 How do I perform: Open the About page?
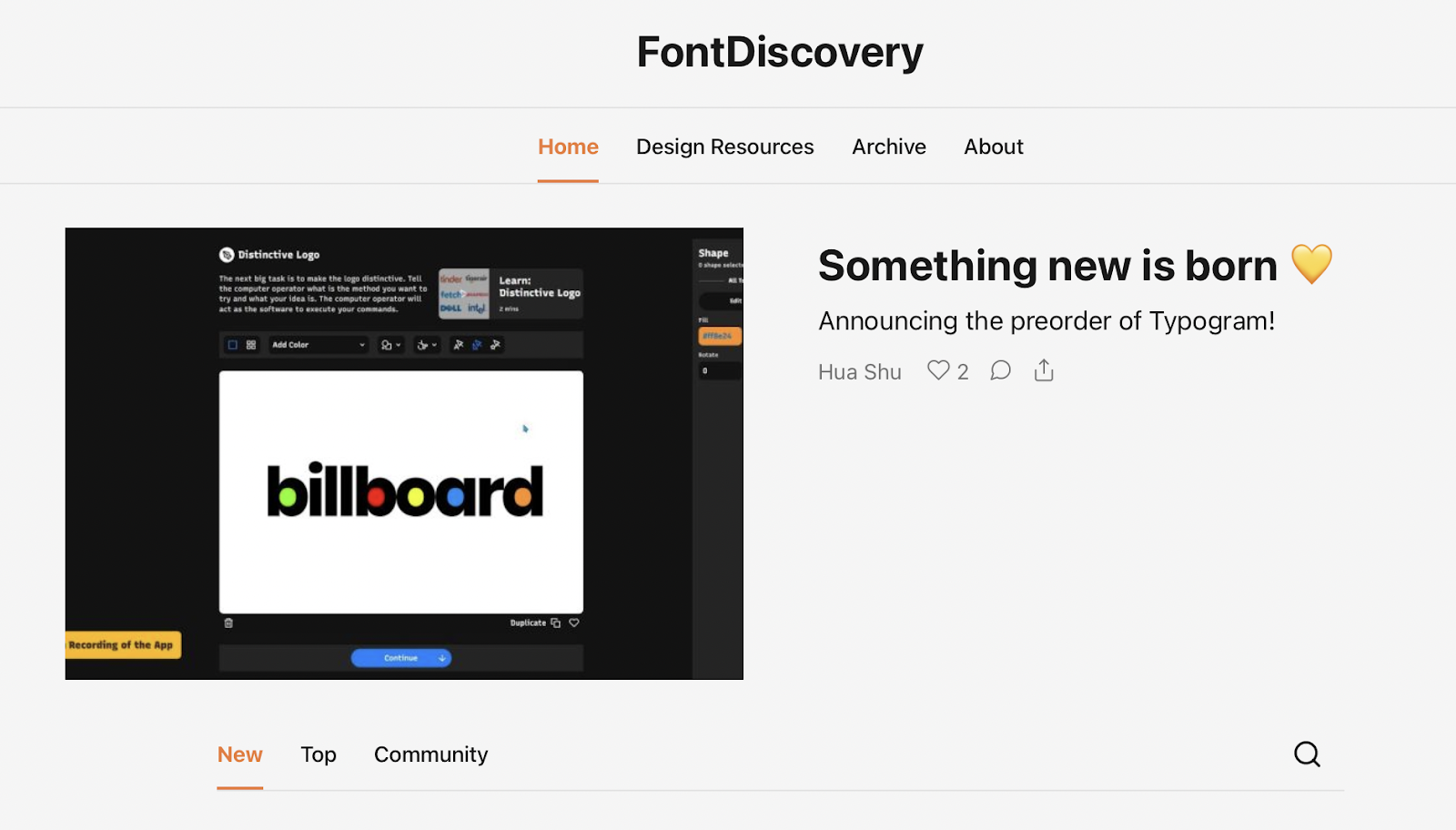click(x=994, y=147)
